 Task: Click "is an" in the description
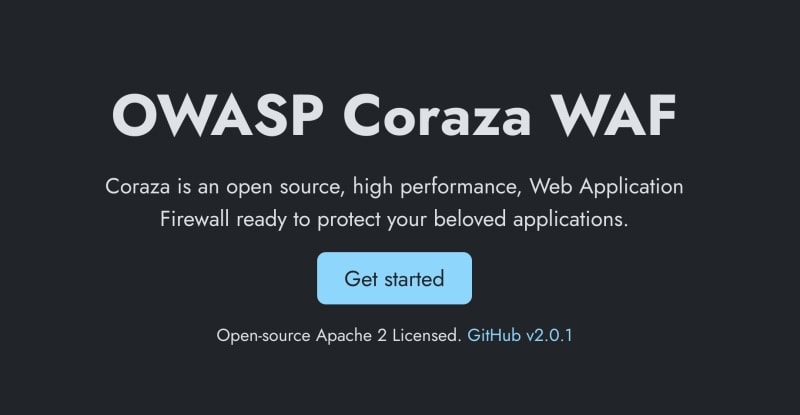194,187
